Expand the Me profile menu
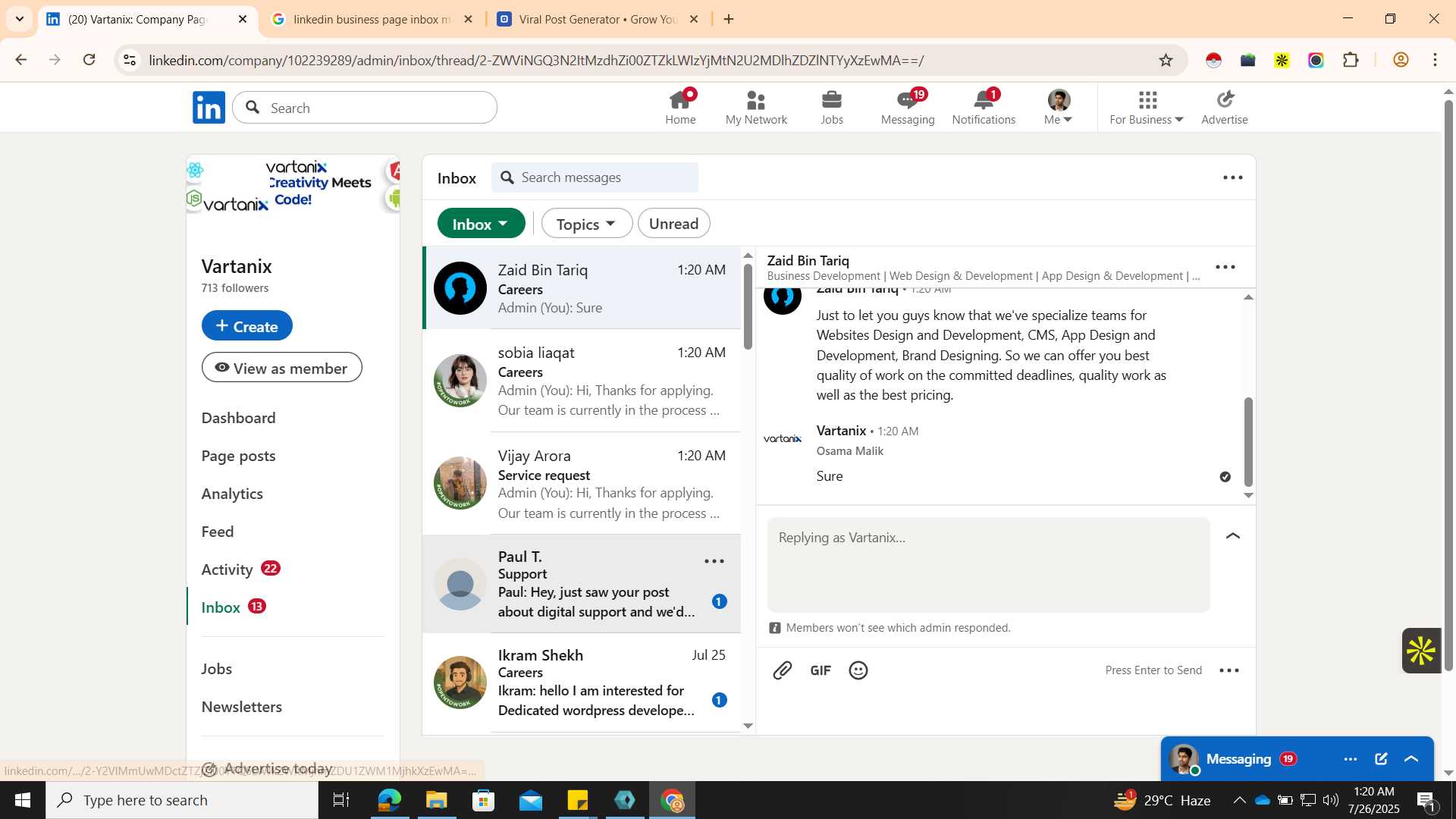Screen dimensions: 1456x819 click(1058, 107)
